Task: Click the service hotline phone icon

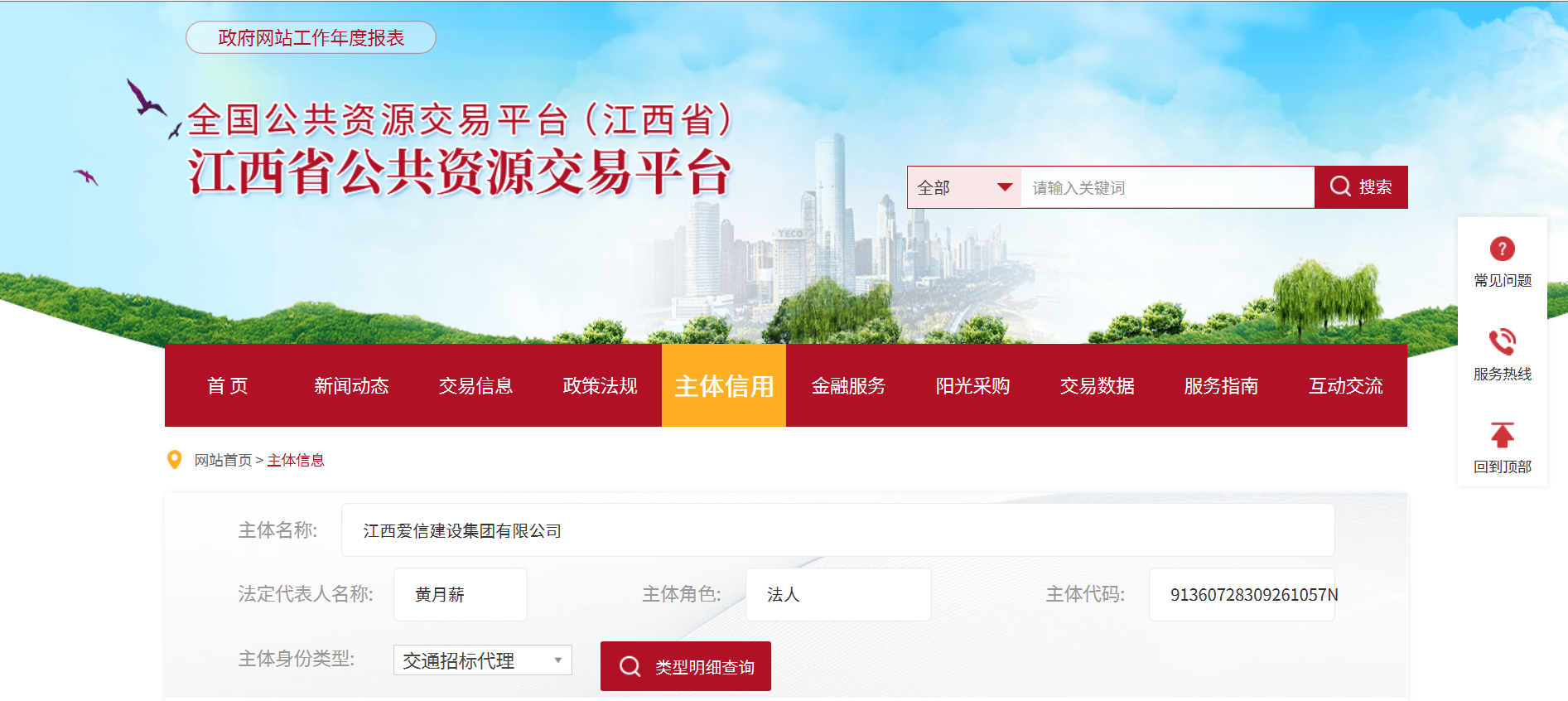Action: (x=1502, y=341)
